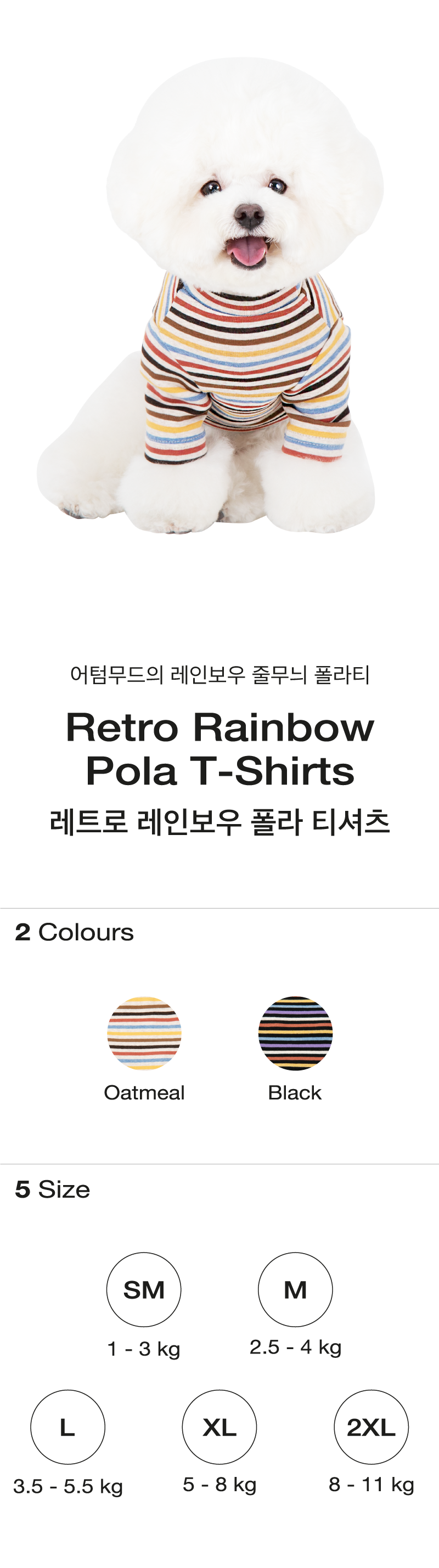Click the dog wearing striped shirt photo
This screenshot has height=1568, width=439.
pos(210,296)
